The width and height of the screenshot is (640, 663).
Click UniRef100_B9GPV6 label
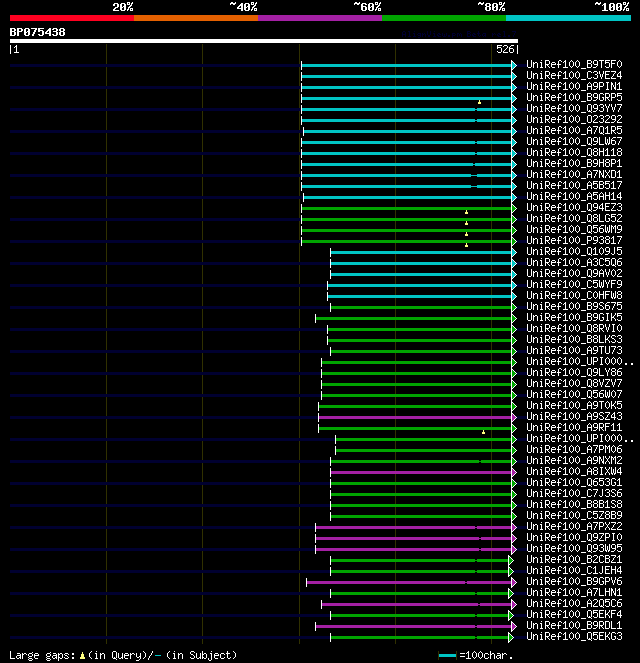(574, 581)
